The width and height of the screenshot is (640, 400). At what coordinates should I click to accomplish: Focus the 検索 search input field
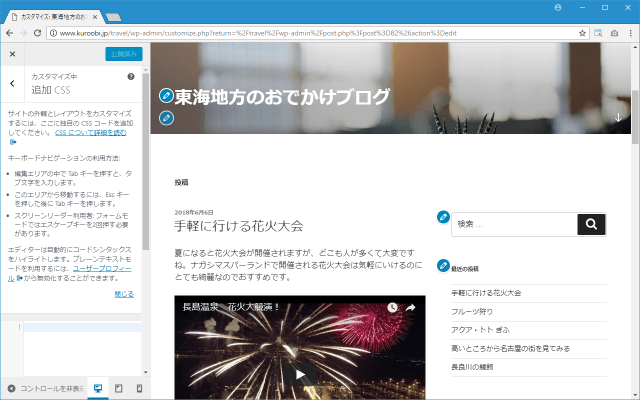click(514, 224)
